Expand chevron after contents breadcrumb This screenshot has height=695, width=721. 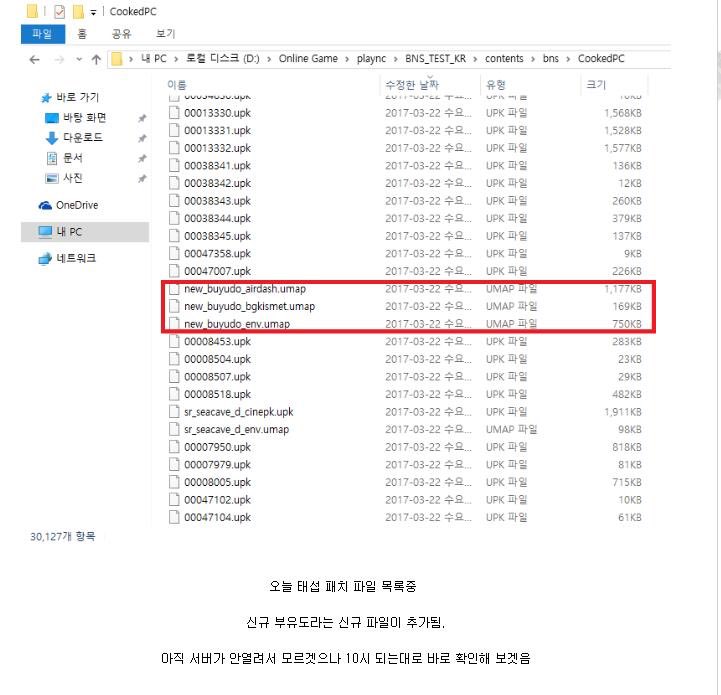(x=533, y=59)
